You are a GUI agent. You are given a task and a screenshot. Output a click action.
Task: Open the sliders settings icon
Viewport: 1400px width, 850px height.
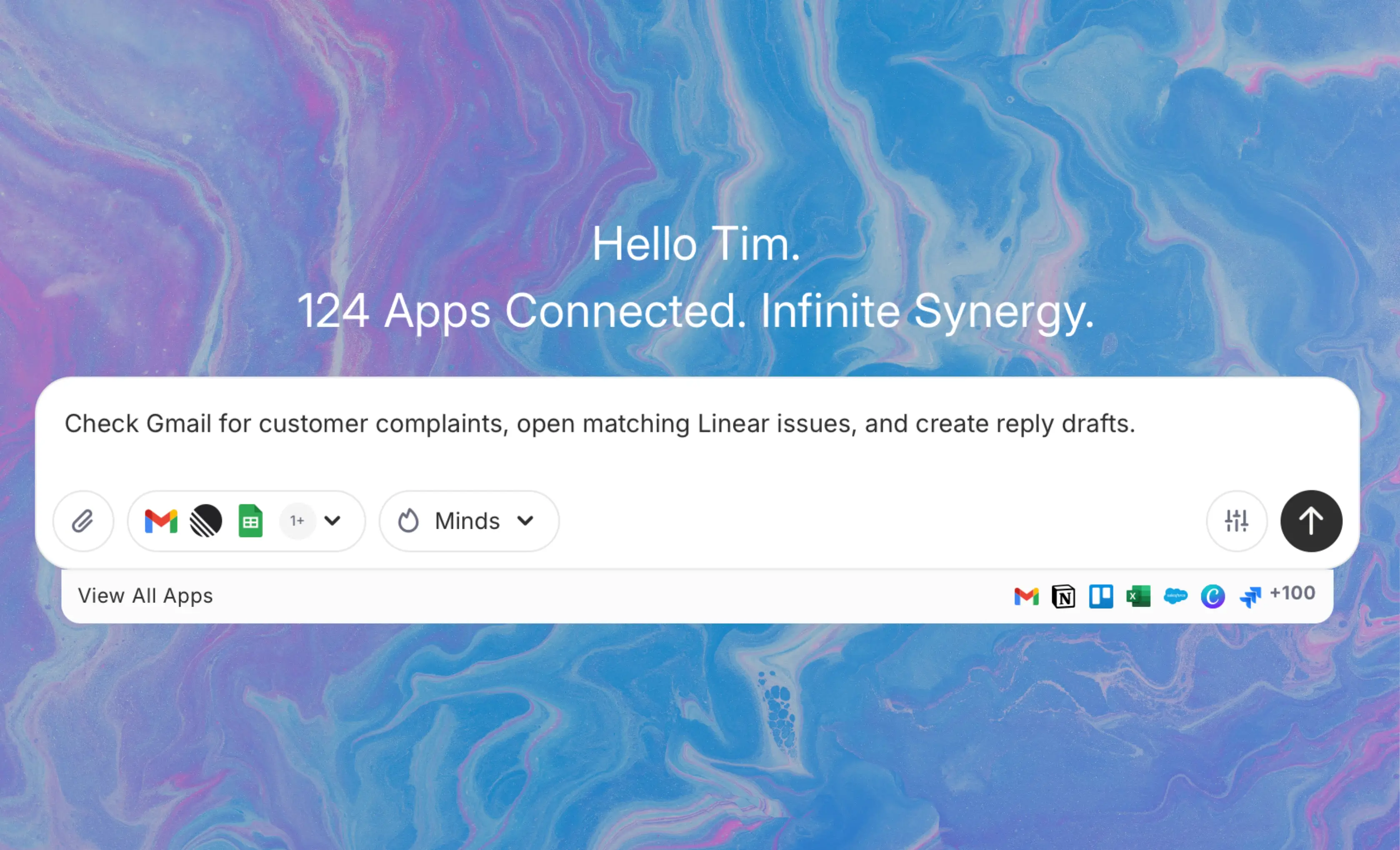[x=1236, y=521]
